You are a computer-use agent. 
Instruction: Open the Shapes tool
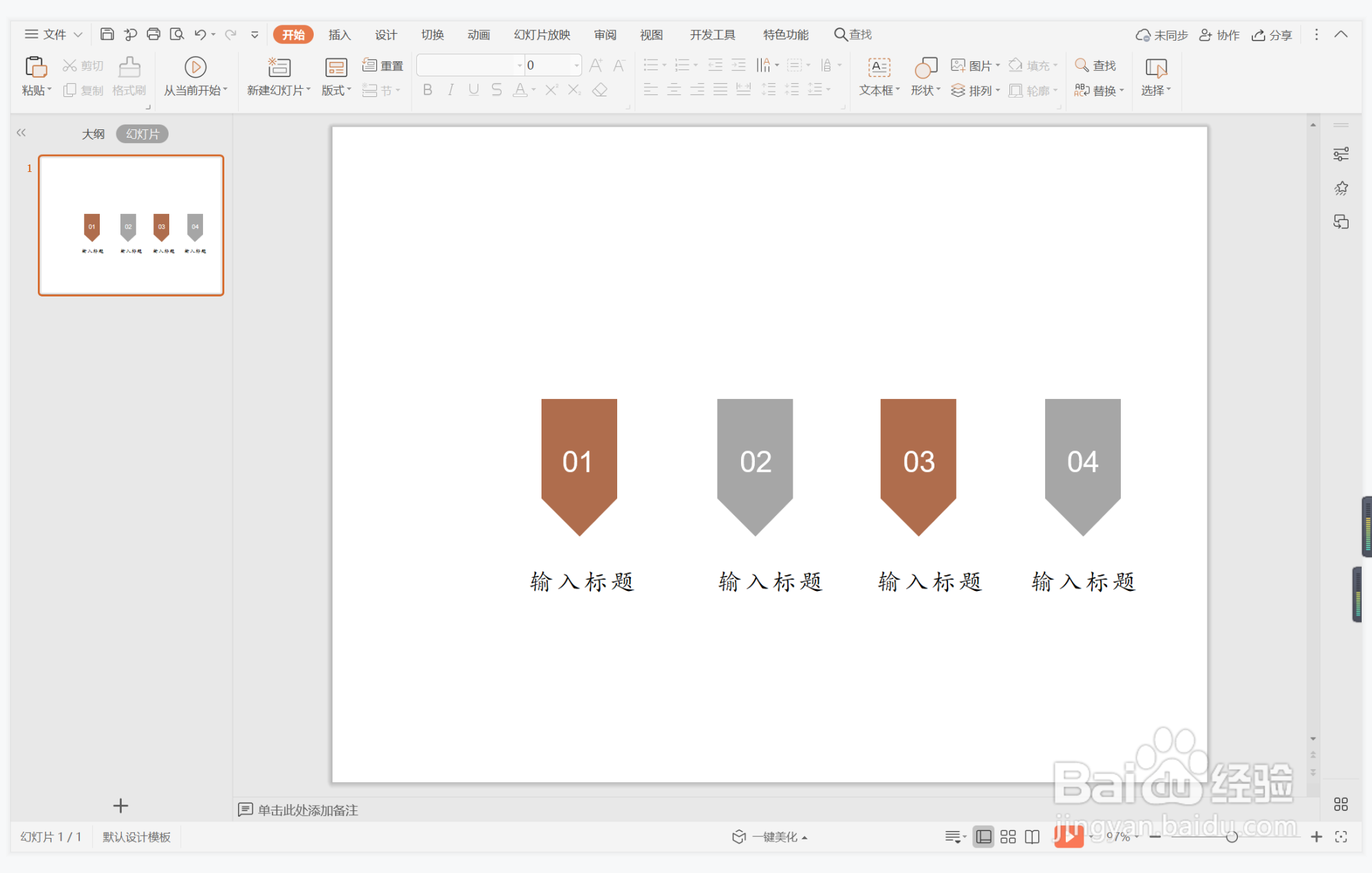(925, 67)
